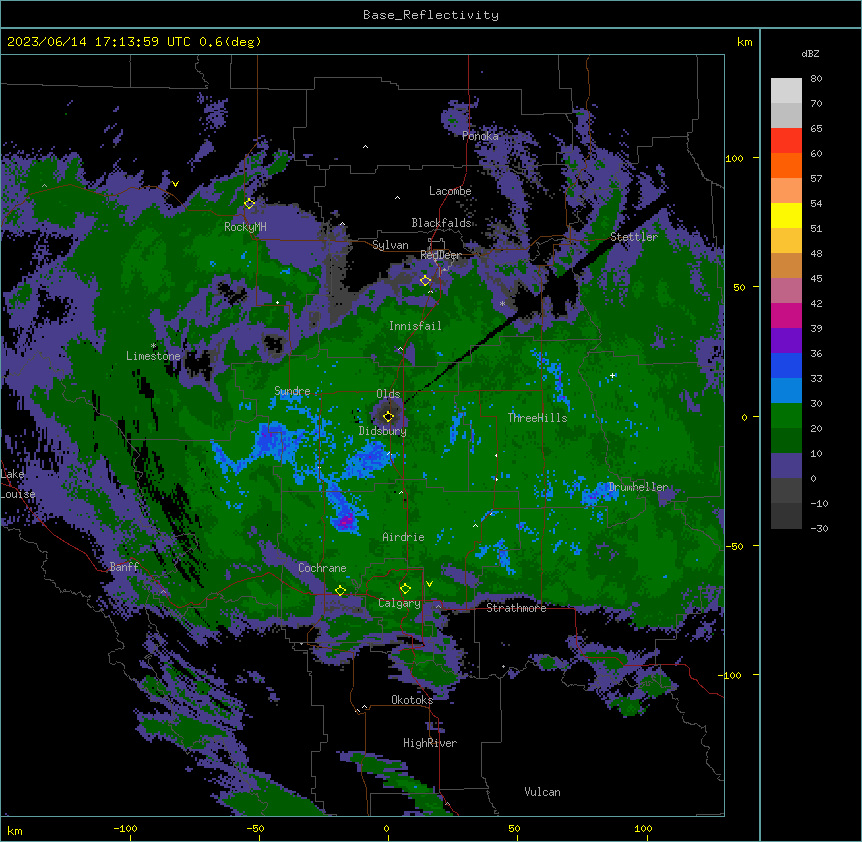
Task: Pick the light blue swatch between 33 and 30
Action: 786,391
